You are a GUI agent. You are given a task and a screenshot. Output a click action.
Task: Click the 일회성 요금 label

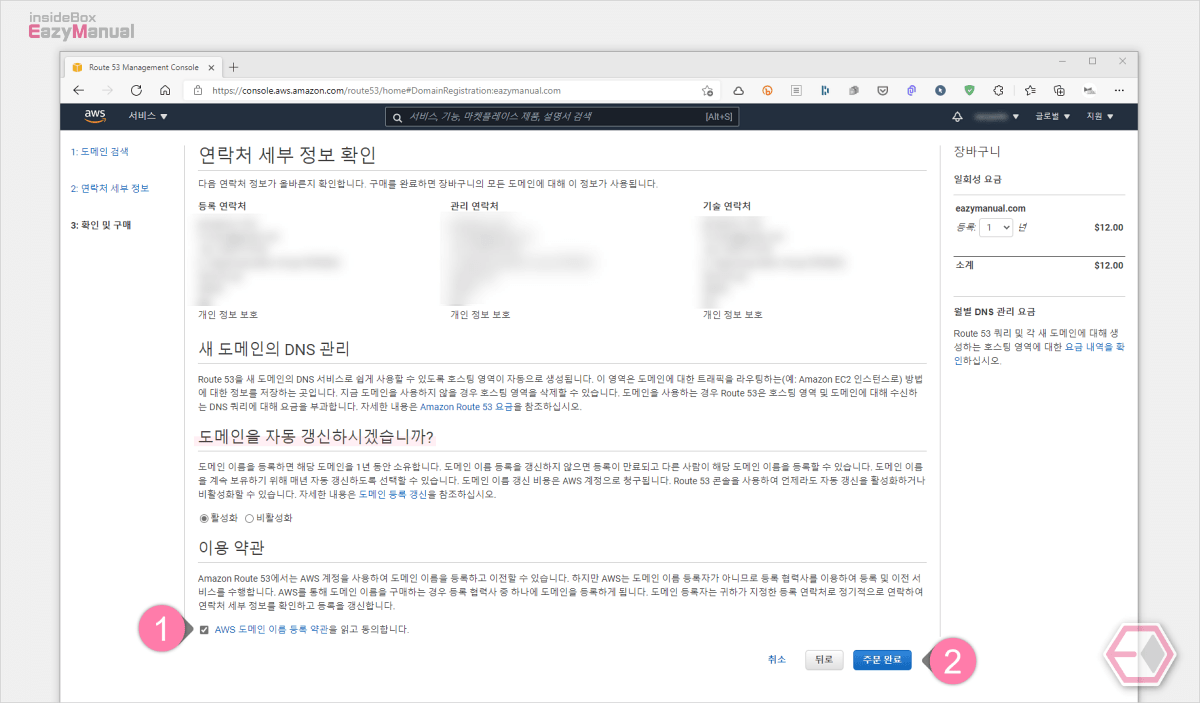coord(978,179)
